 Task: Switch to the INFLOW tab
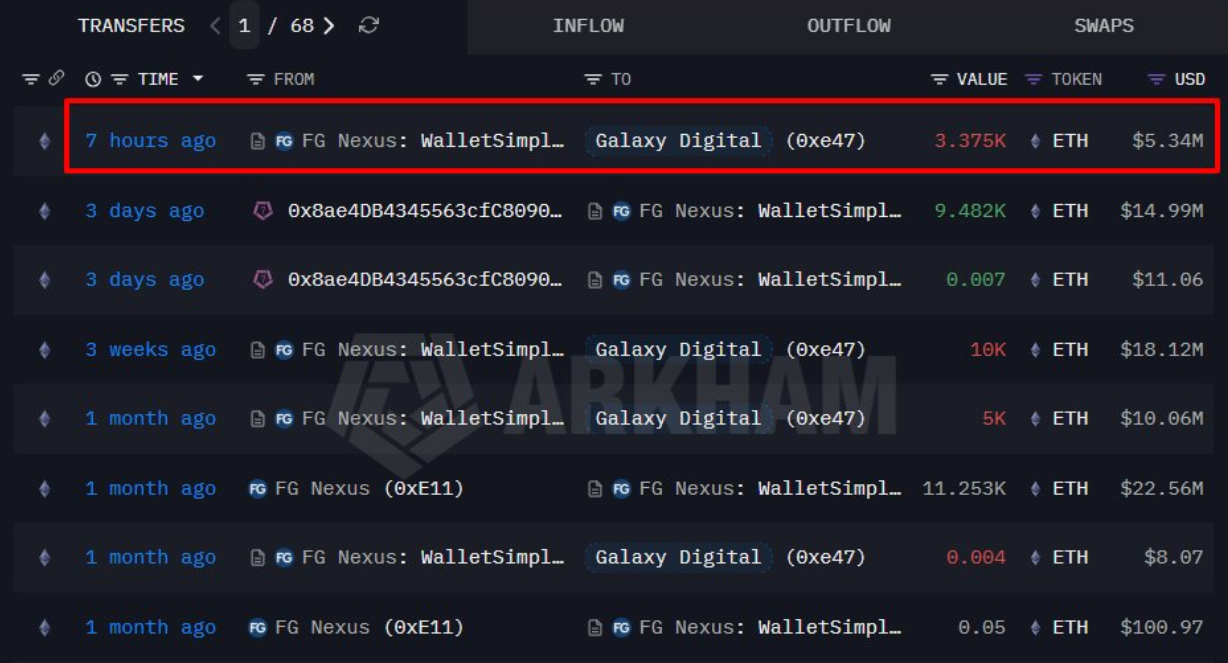588,26
